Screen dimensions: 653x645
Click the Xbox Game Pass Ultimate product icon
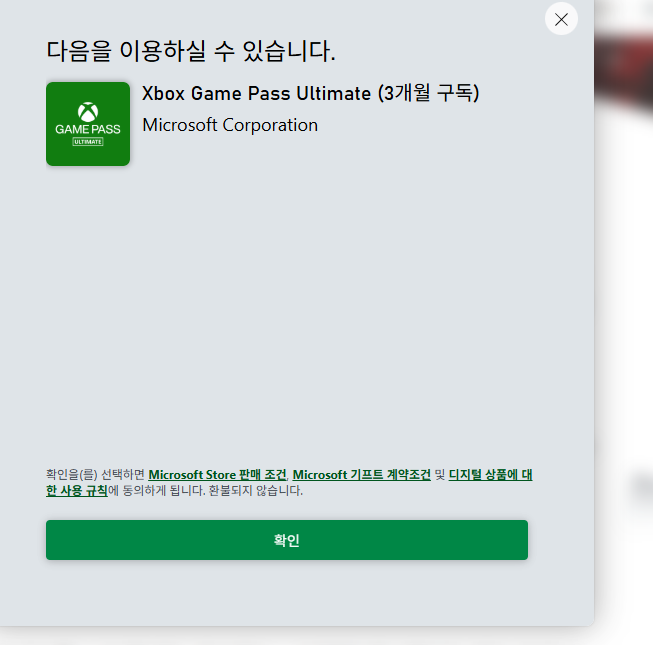tap(88, 124)
